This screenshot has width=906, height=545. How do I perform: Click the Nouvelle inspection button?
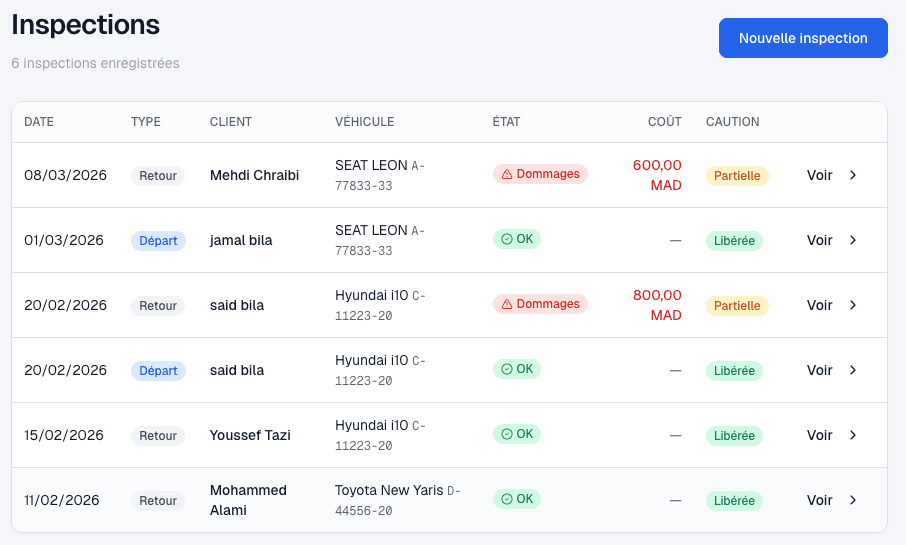(x=802, y=38)
